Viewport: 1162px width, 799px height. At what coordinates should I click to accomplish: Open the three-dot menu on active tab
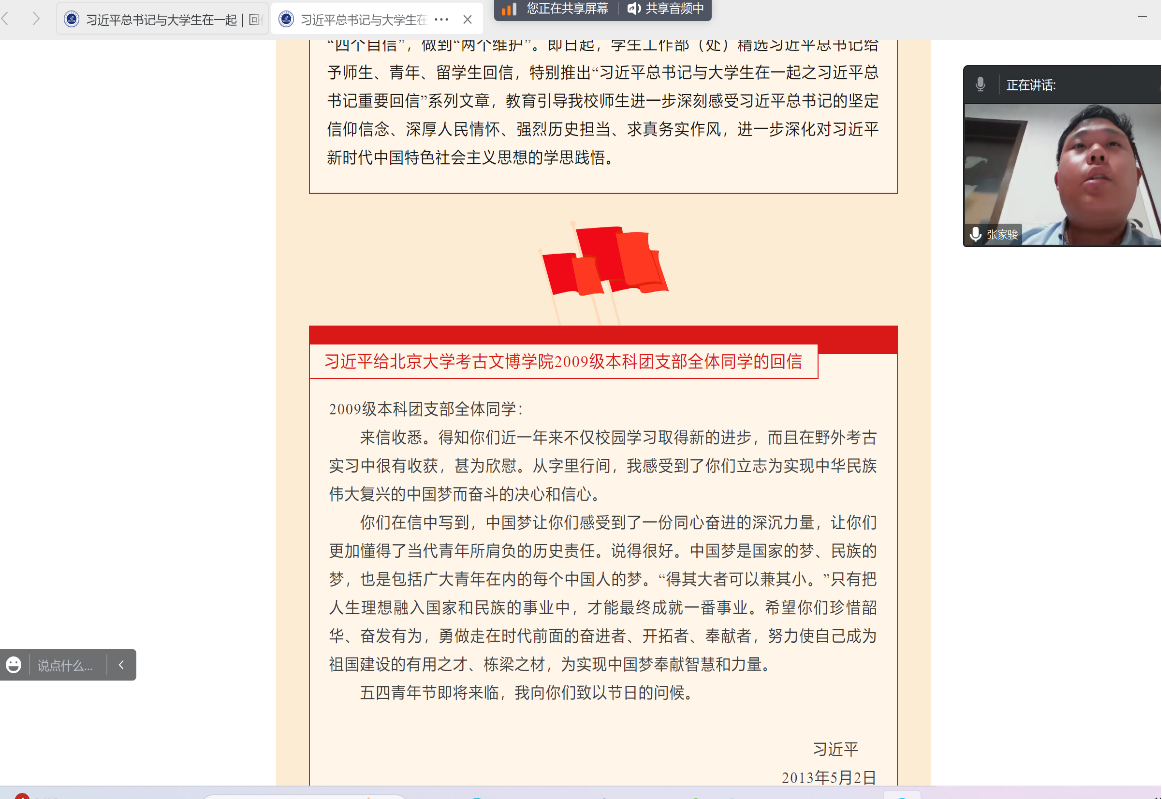click(442, 19)
